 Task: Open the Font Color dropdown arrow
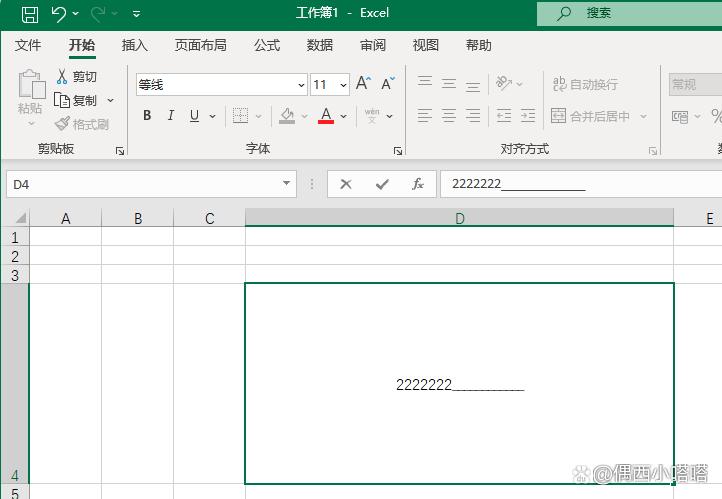pos(344,116)
